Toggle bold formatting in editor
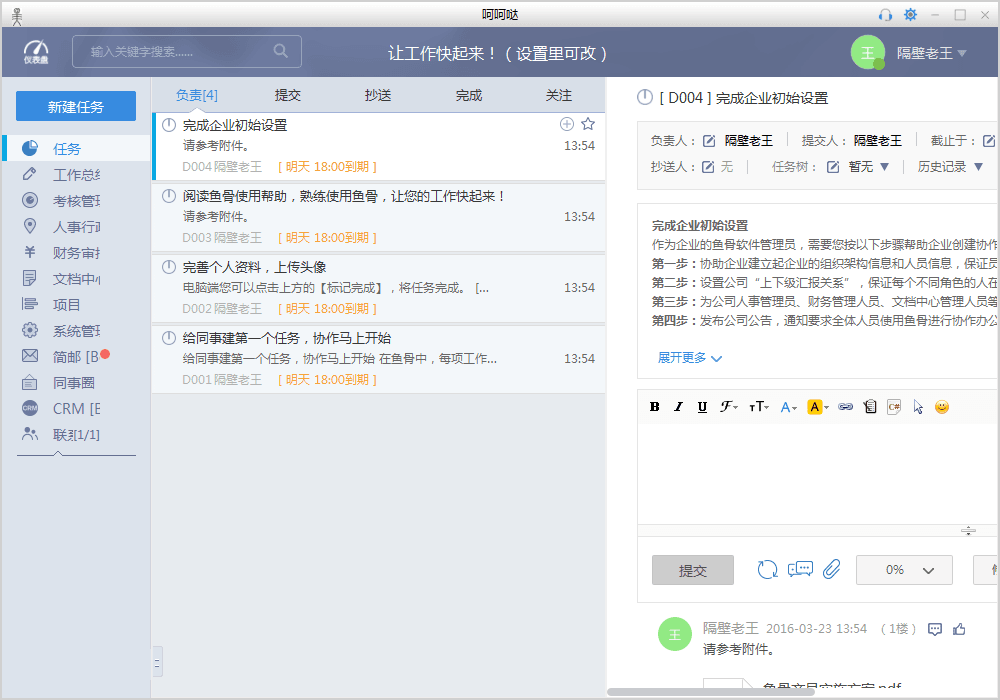The width and height of the screenshot is (1000, 700). pyautogui.click(x=655, y=407)
